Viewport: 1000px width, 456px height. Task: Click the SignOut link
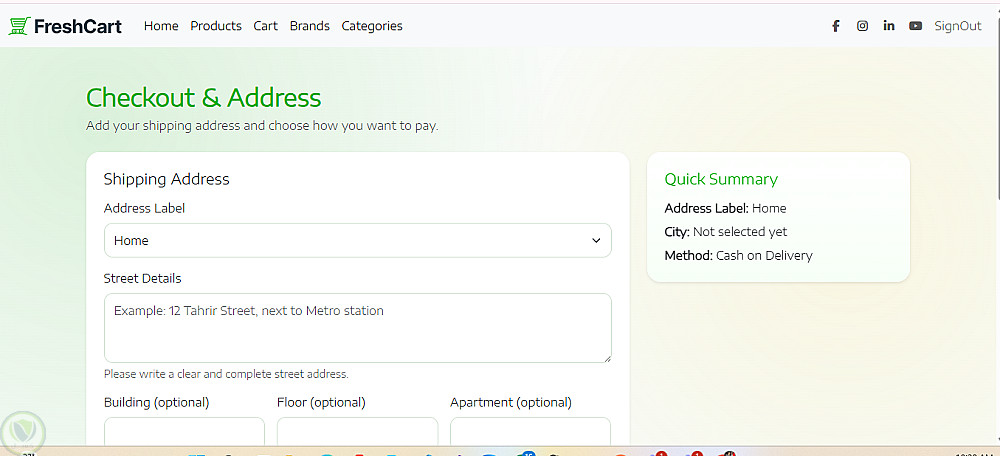[x=958, y=26]
